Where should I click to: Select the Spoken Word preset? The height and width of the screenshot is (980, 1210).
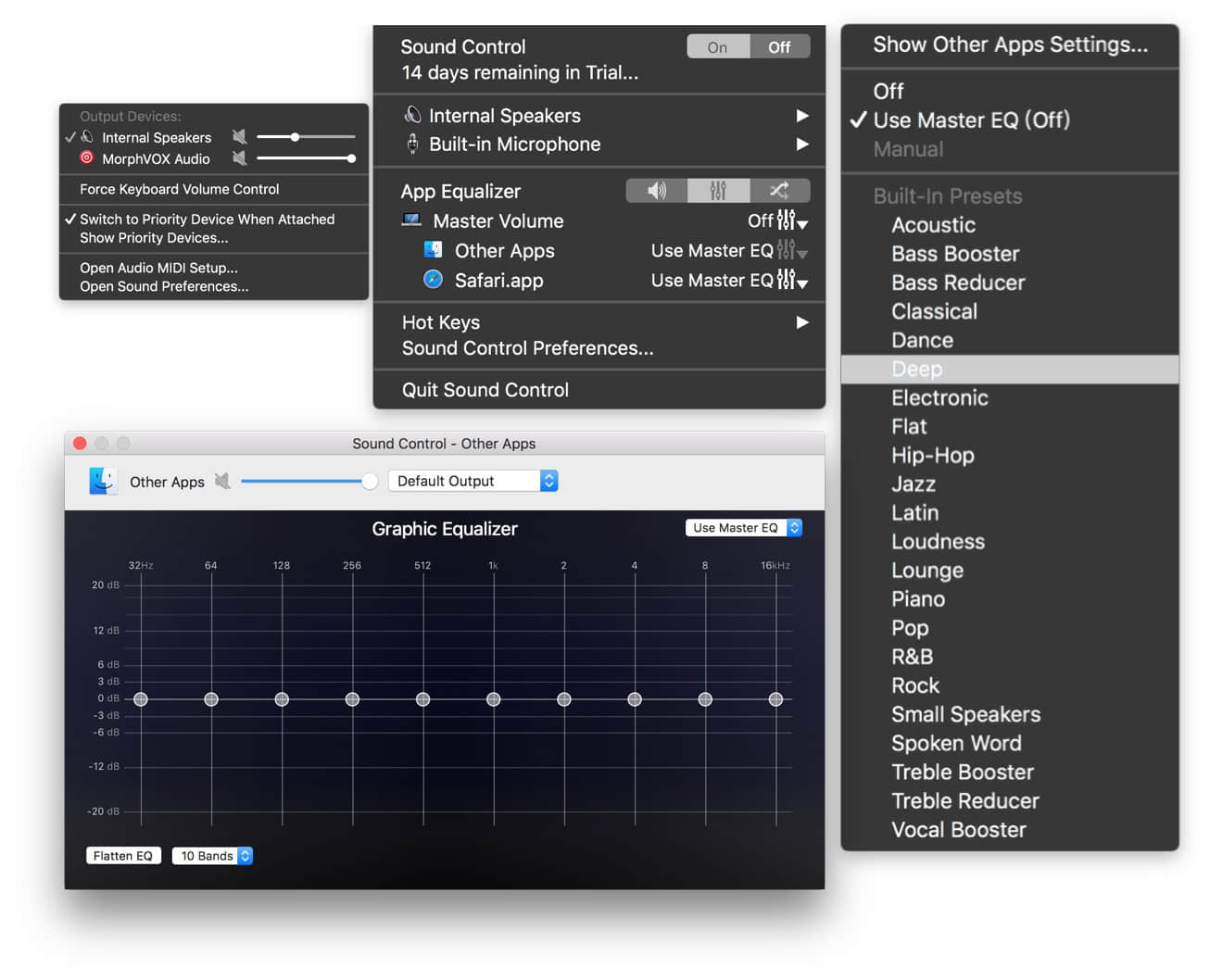[956, 744]
